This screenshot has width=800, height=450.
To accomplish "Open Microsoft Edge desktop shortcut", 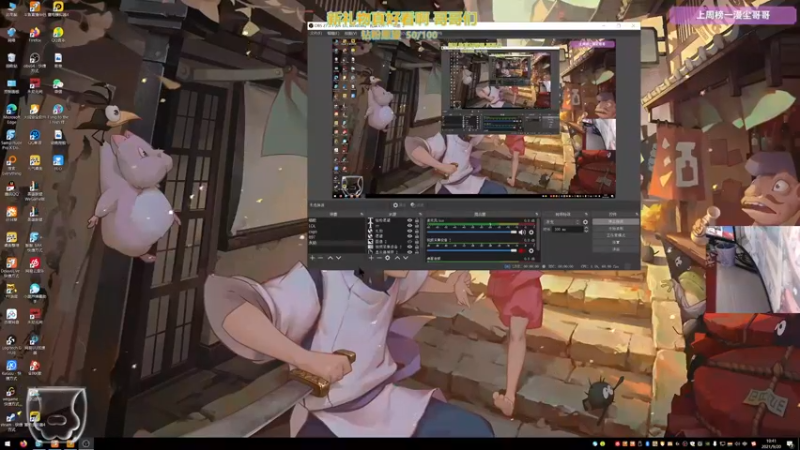I will (x=11, y=112).
